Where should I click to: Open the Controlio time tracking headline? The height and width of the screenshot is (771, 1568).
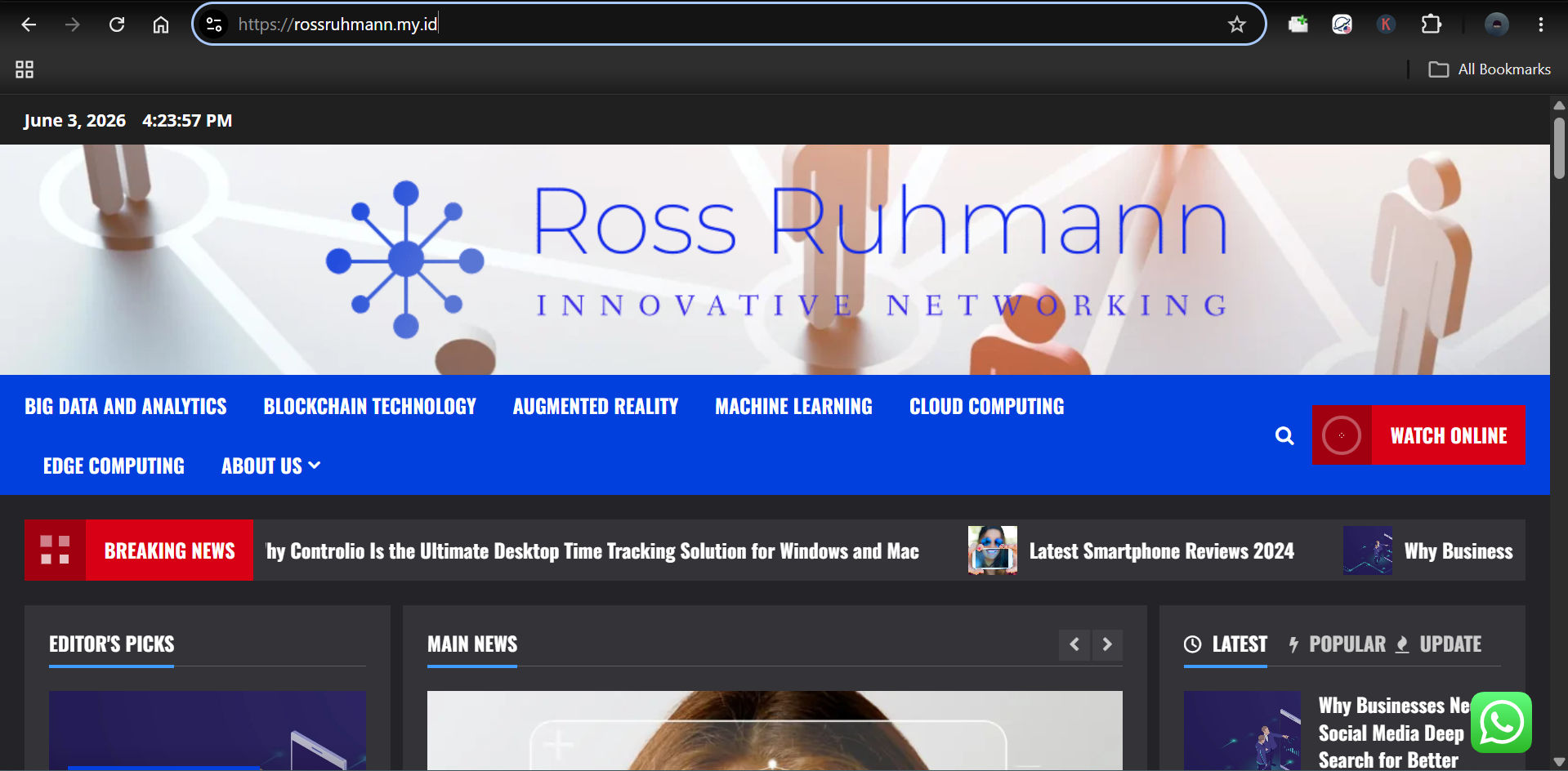pyautogui.click(x=592, y=551)
